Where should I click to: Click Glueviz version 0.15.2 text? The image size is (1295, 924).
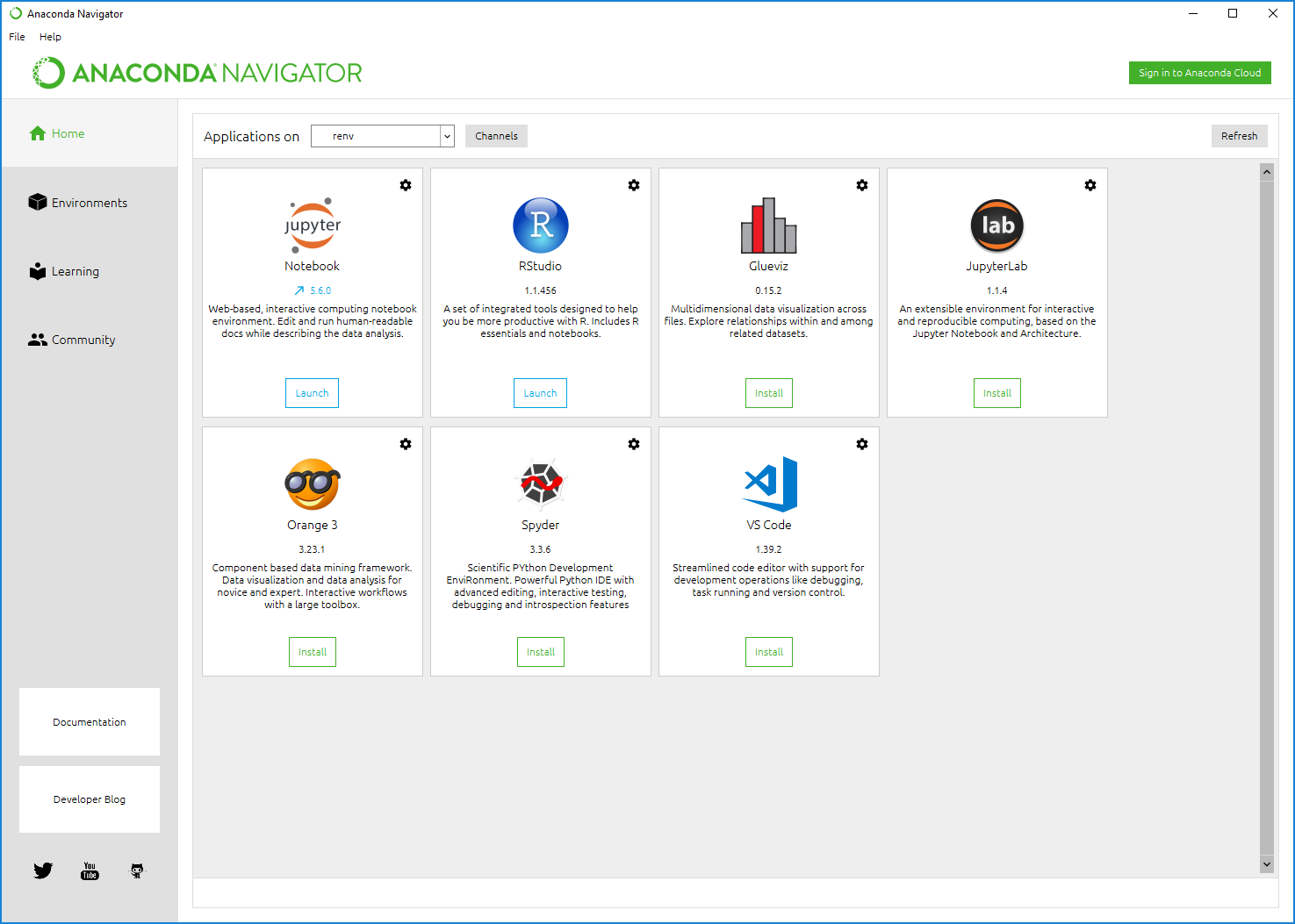pyautogui.click(x=768, y=290)
